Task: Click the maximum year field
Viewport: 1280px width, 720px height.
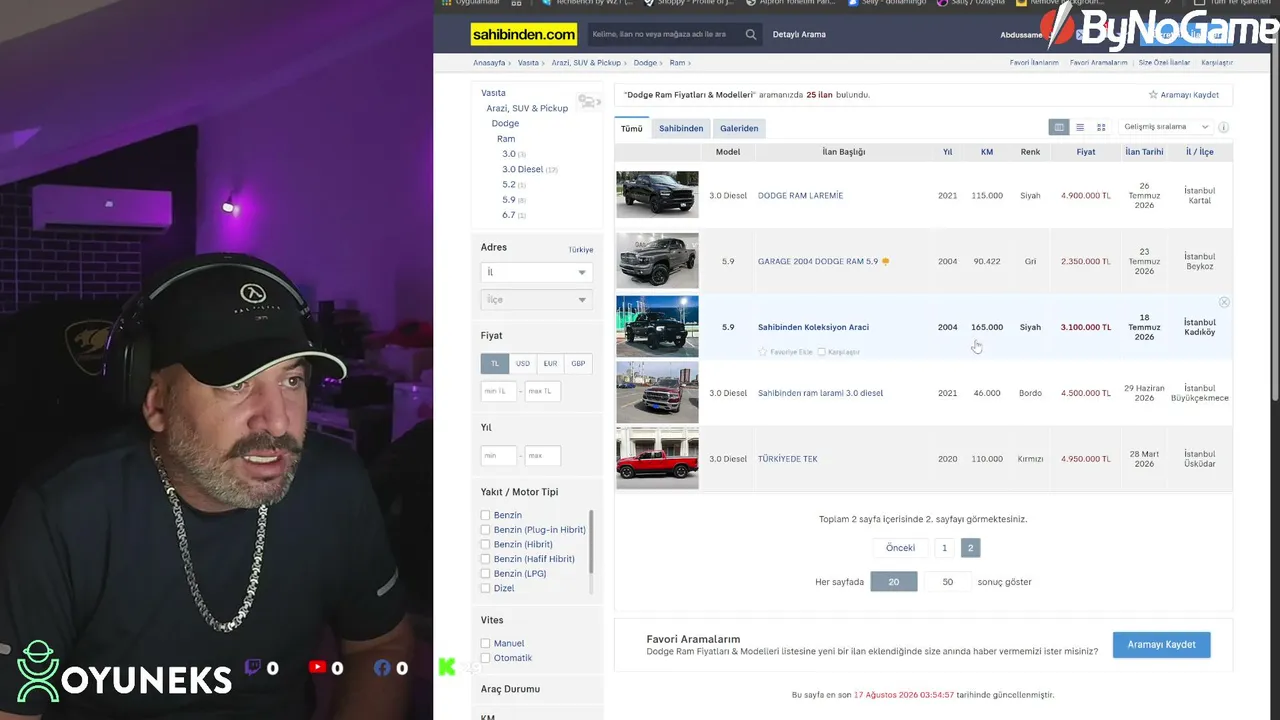Action: click(542, 456)
